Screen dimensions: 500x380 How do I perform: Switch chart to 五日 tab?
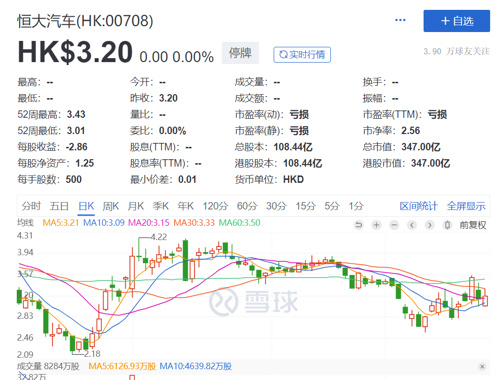coord(59,206)
